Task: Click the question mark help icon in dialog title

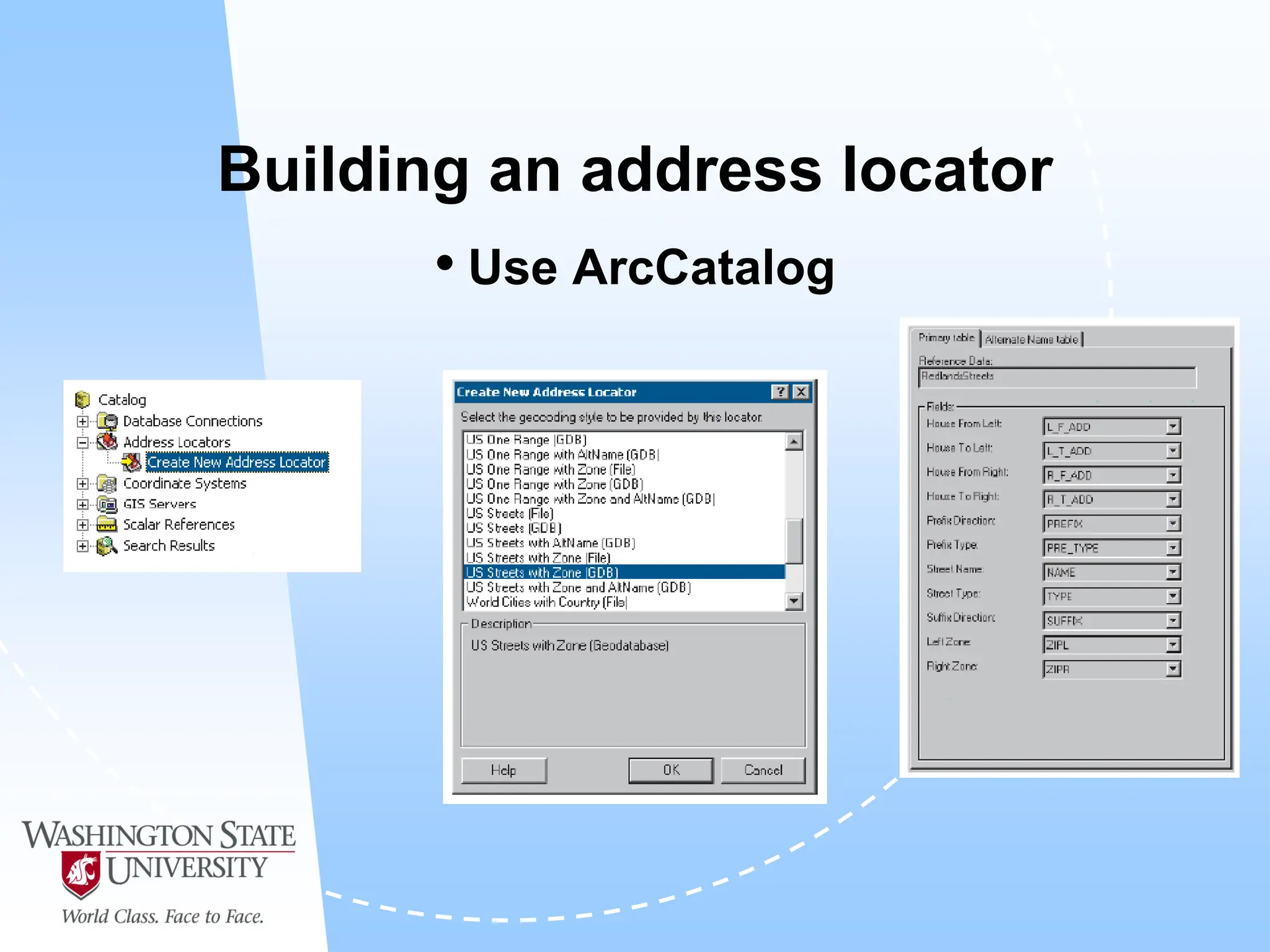Action: (780, 392)
